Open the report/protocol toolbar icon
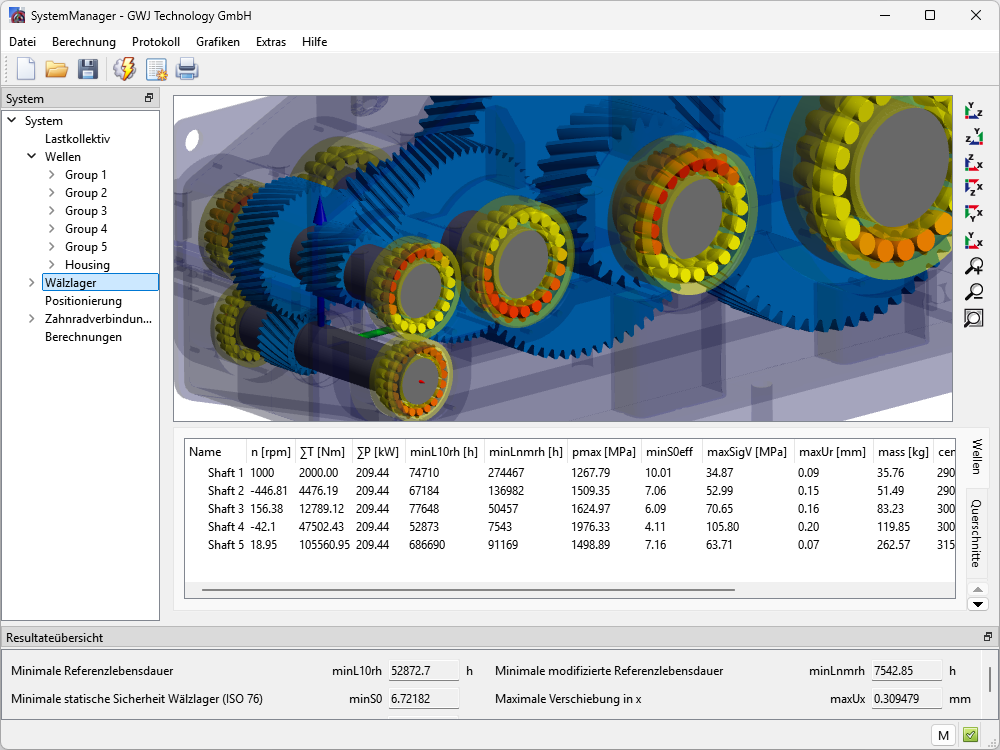 click(x=156, y=69)
